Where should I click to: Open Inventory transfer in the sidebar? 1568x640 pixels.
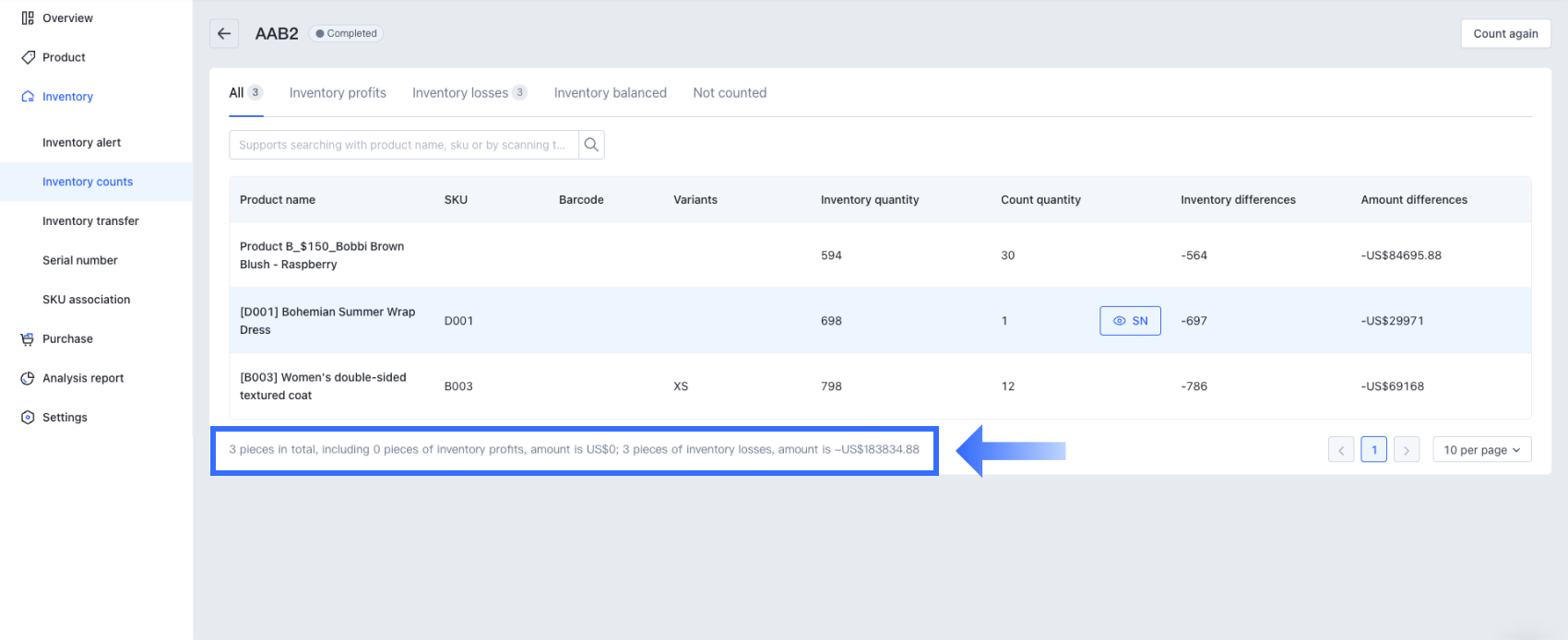tap(90, 221)
